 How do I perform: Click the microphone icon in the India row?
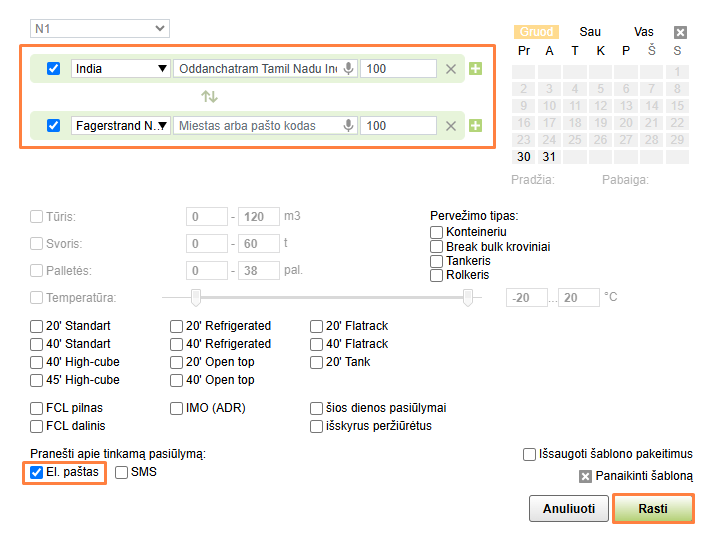[349, 69]
